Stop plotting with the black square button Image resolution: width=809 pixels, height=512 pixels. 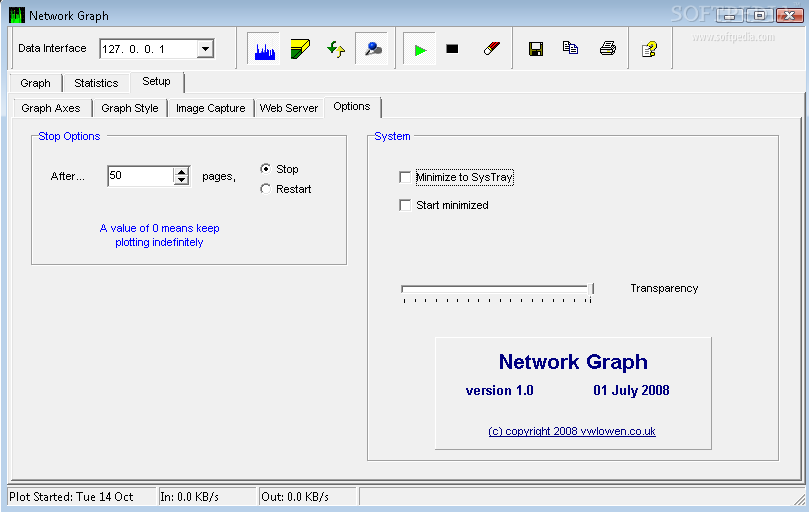pyautogui.click(x=452, y=49)
